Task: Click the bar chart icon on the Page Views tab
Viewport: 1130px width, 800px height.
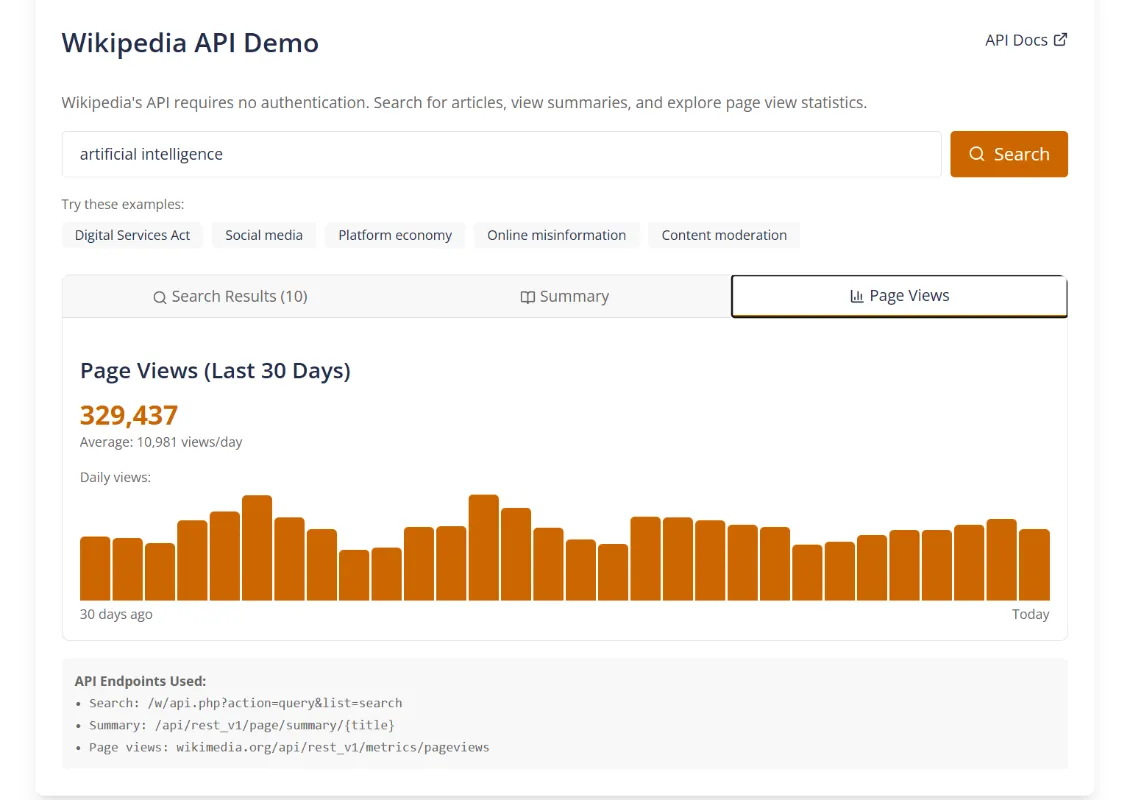Action: [857, 295]
